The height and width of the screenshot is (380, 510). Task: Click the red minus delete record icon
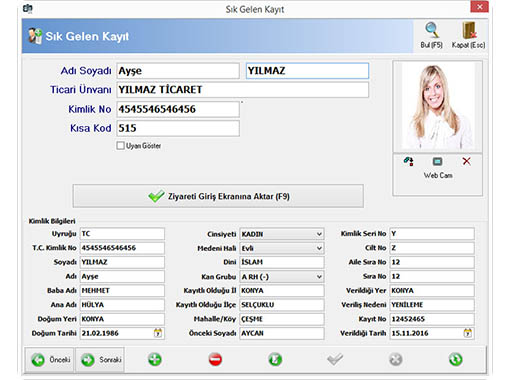215,359
